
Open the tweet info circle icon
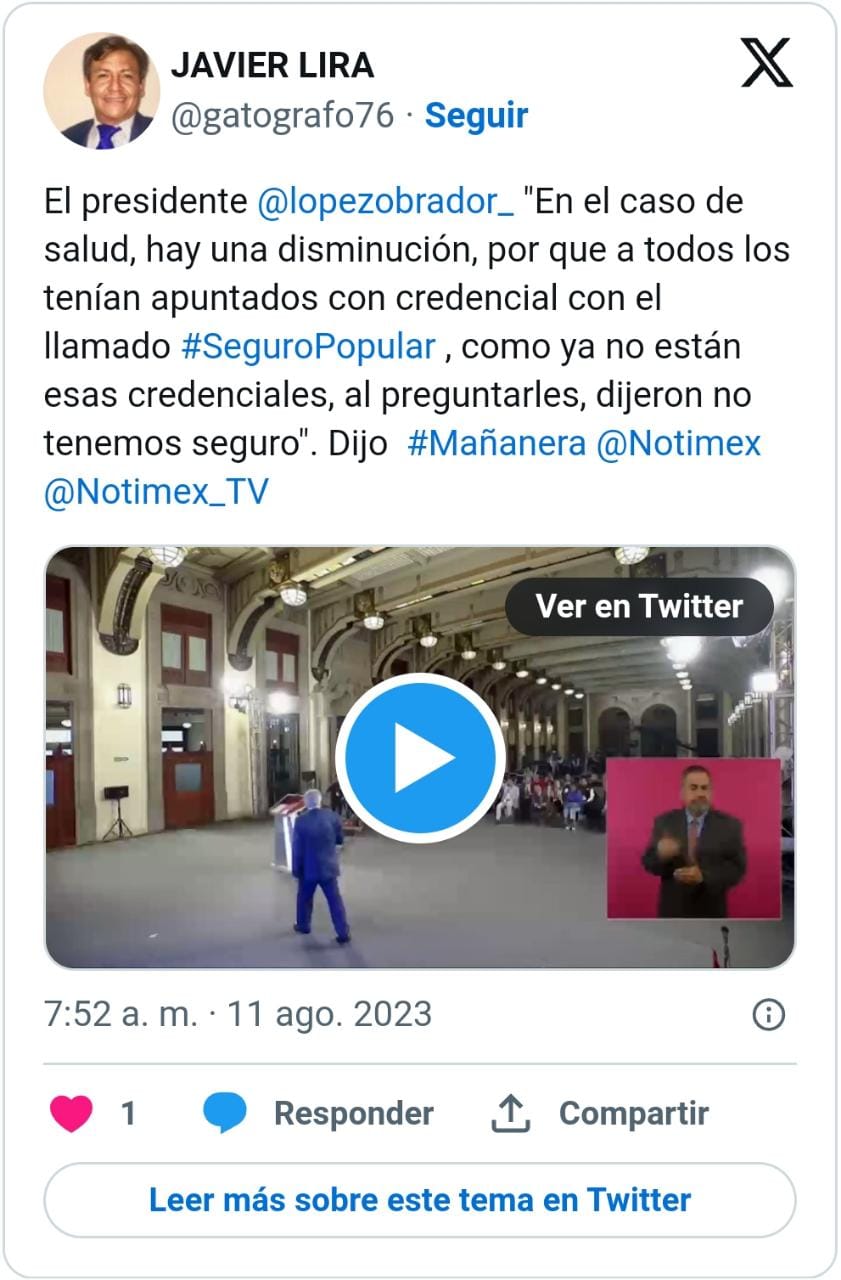tap(768, 1015)
